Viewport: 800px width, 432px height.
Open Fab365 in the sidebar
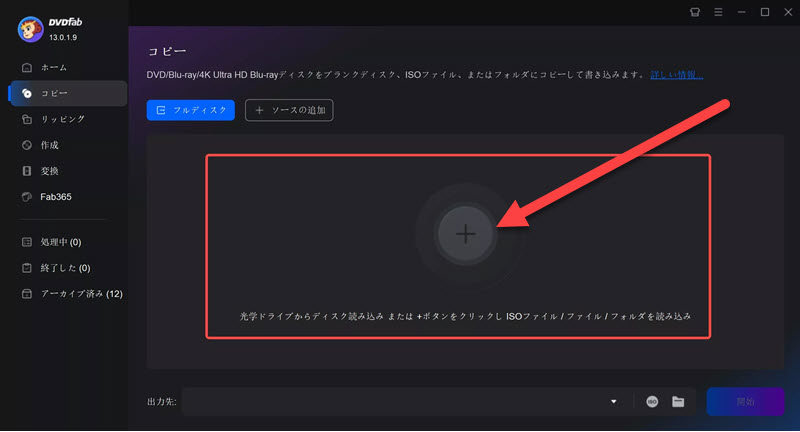(68, 197)
